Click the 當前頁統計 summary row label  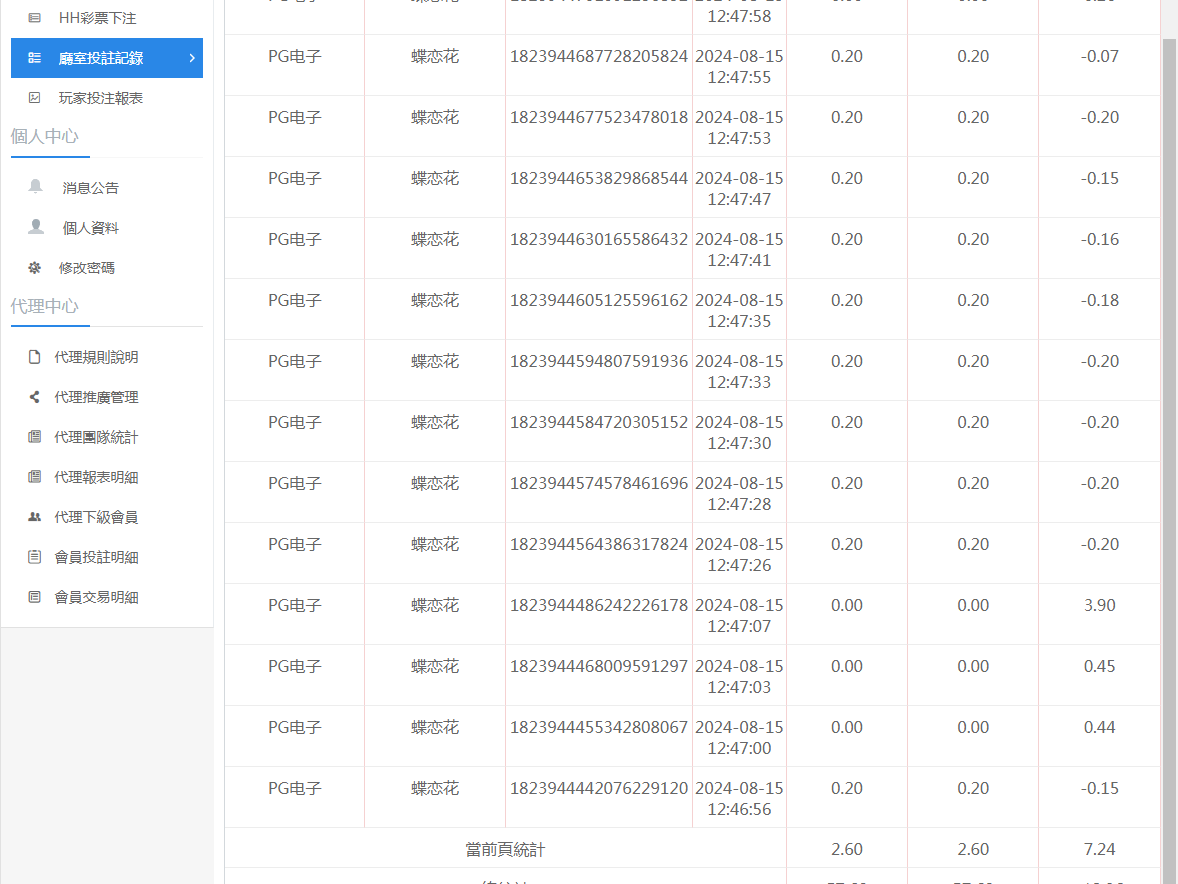(x=505, y=850)
